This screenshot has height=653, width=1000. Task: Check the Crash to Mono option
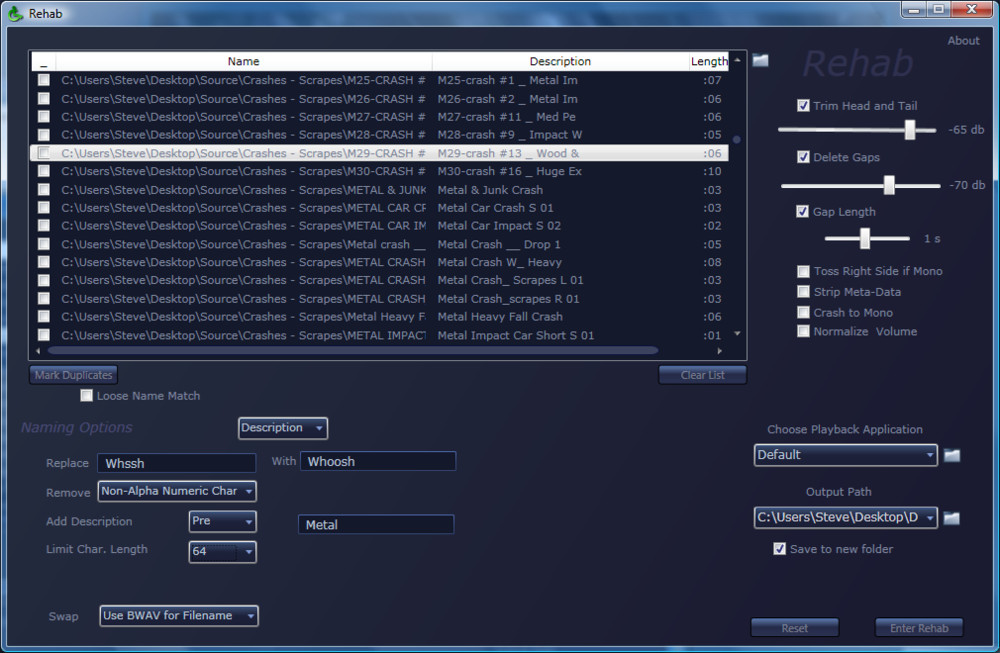tap(804, 312)
